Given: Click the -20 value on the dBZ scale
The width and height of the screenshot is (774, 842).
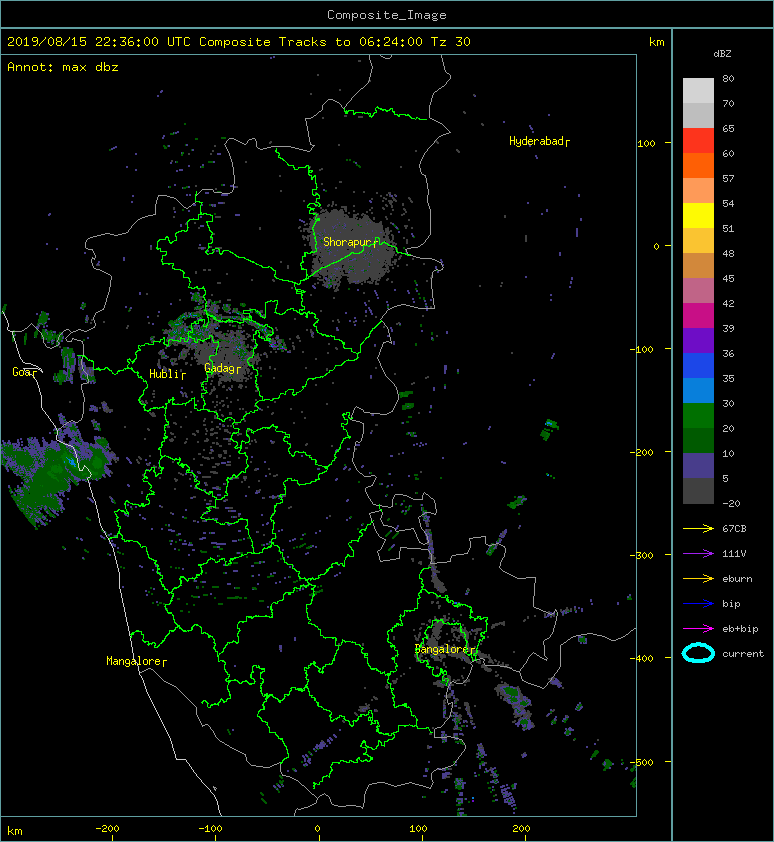Looking at the screenshot, I should (x=732, y=504).
